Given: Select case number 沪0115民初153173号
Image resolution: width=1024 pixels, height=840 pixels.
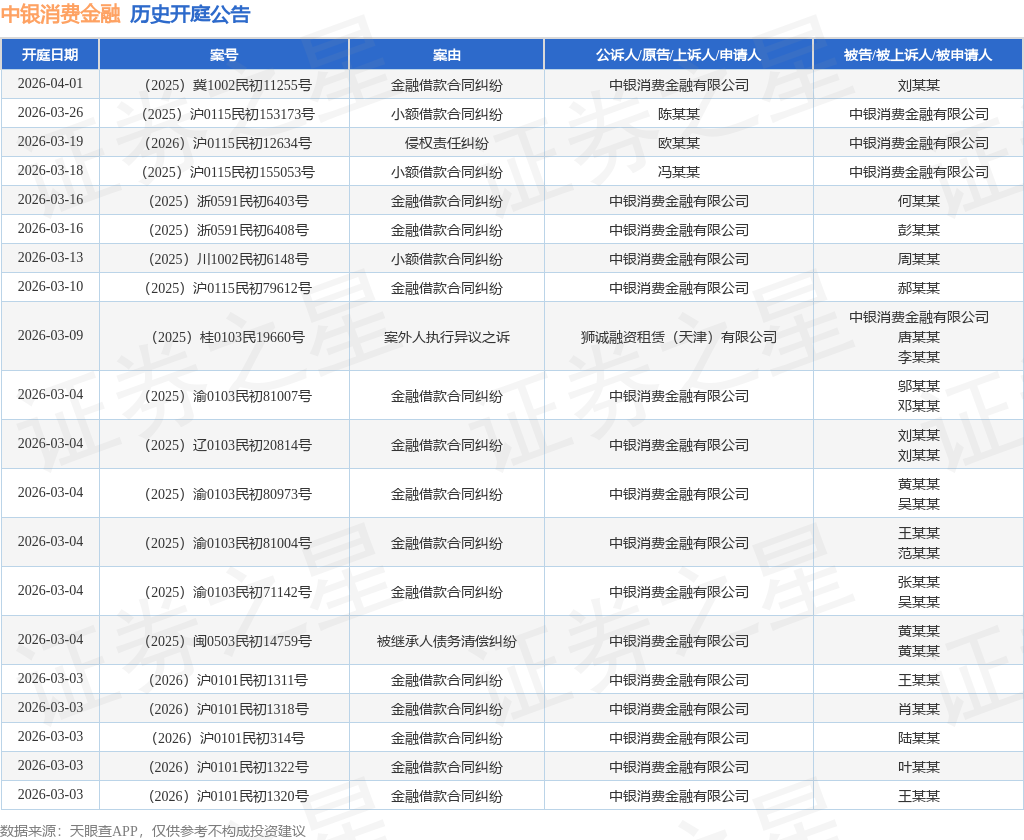Looking at the screenshot, I should pyautogui.click(x=252, y=114).
